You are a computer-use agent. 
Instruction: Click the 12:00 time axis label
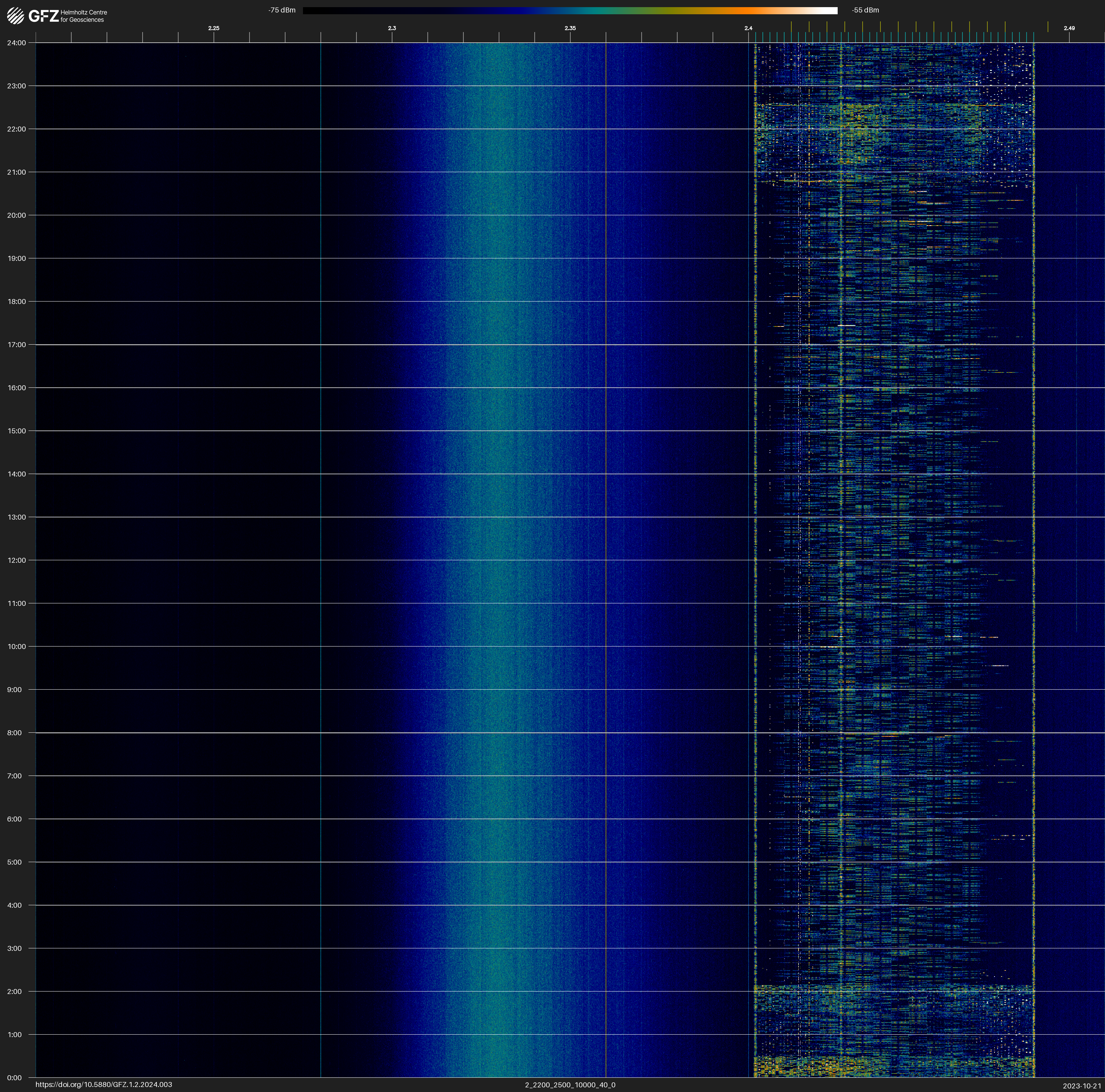[x=17, y=560]
